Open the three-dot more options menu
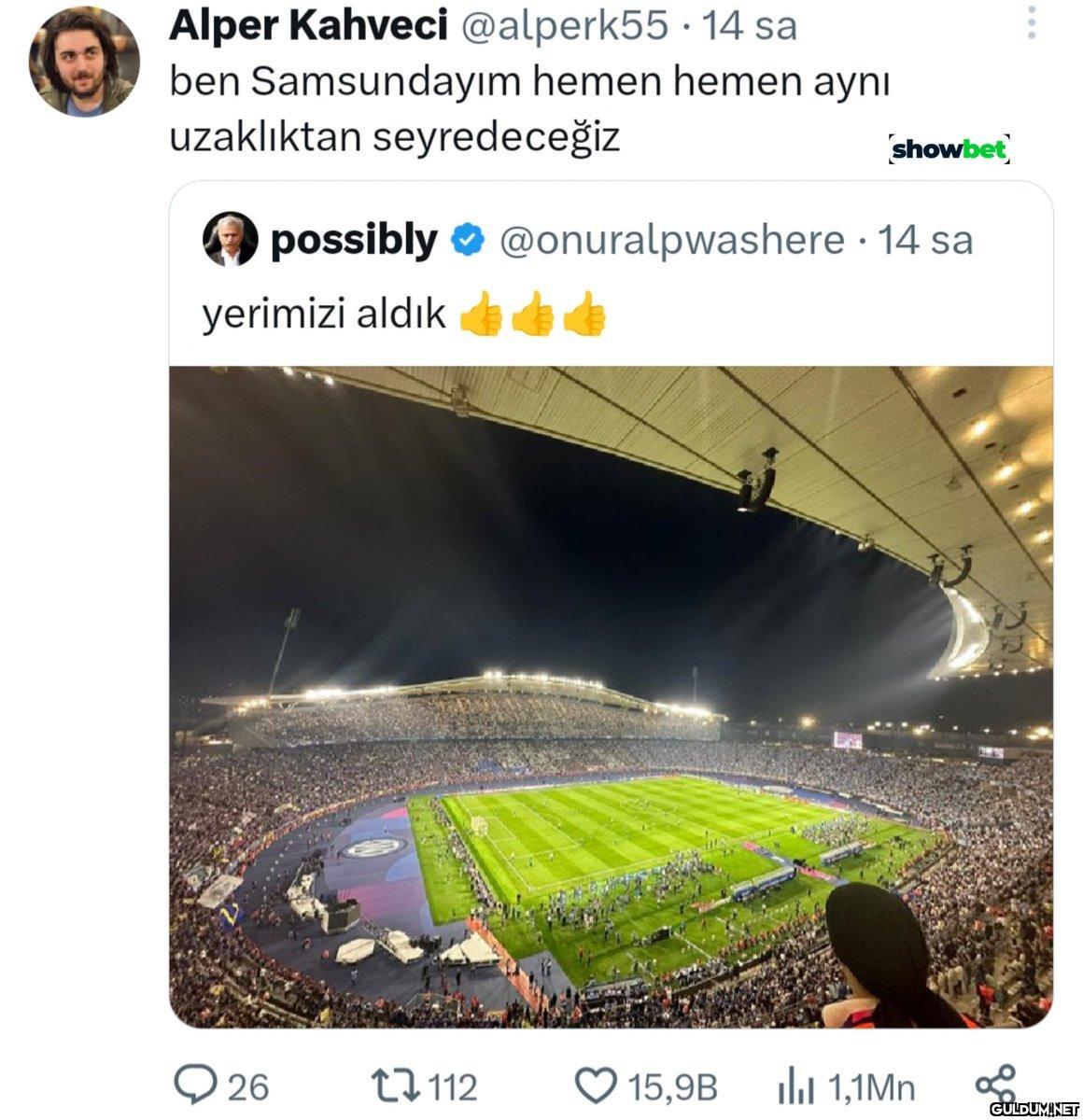This screenshot has height=1120, width=1083. pyautogui.click(x=1031, y=23)
